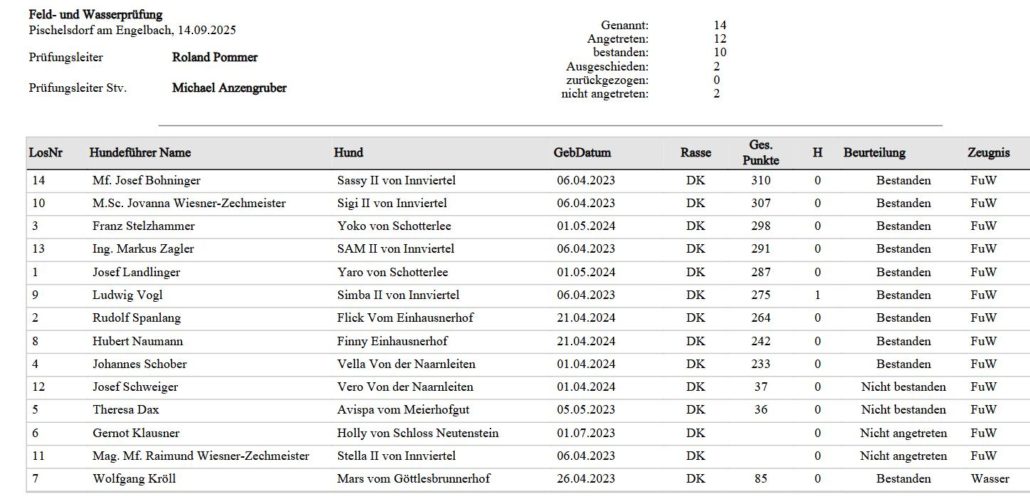Click the score value 307

pos(761,203)
